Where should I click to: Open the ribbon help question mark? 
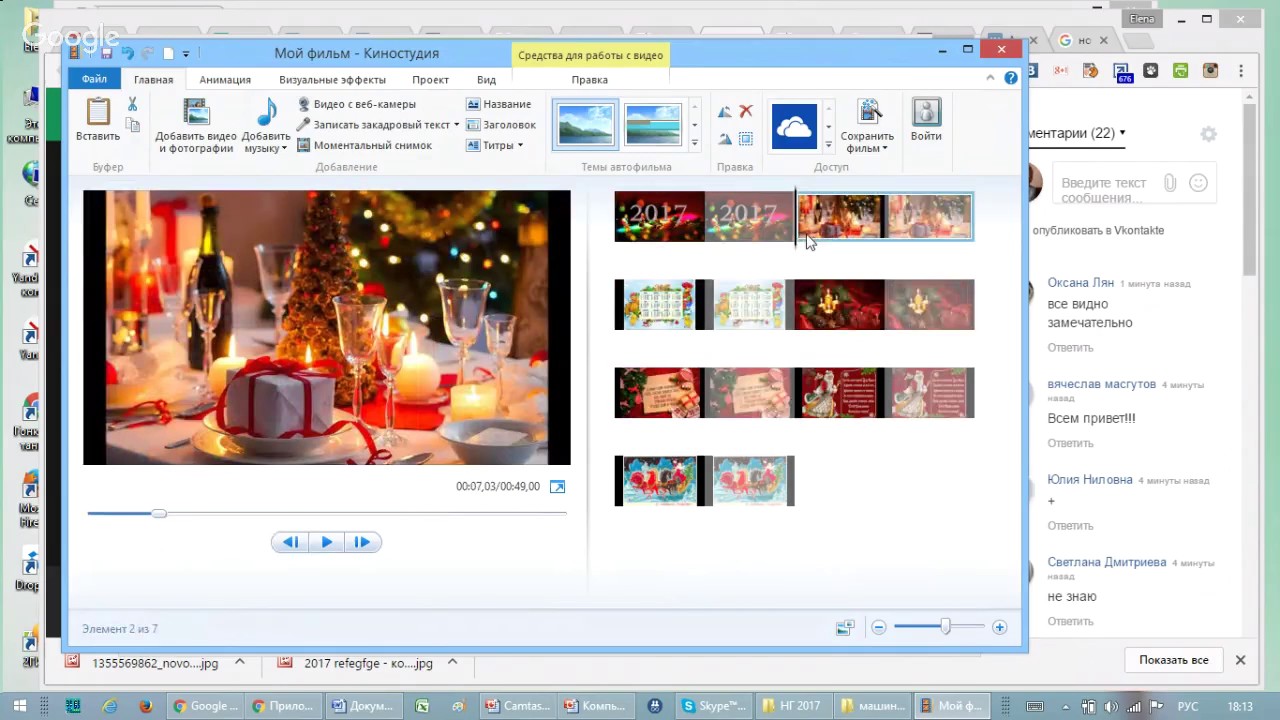1011,78
